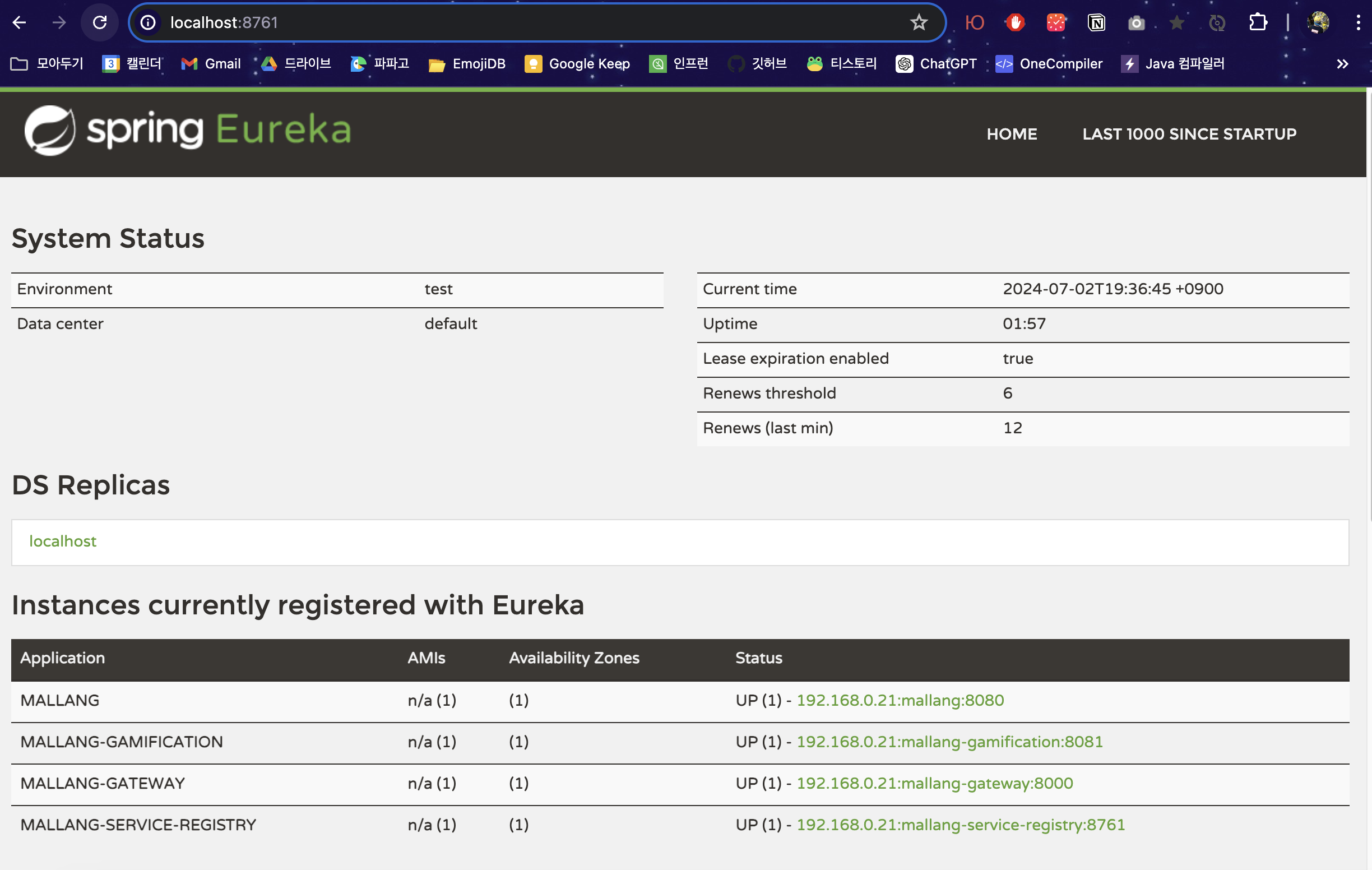Viewport: 1372px width, 870px height.
Task: Bookmark page with star icon
Action: (919, 23)
